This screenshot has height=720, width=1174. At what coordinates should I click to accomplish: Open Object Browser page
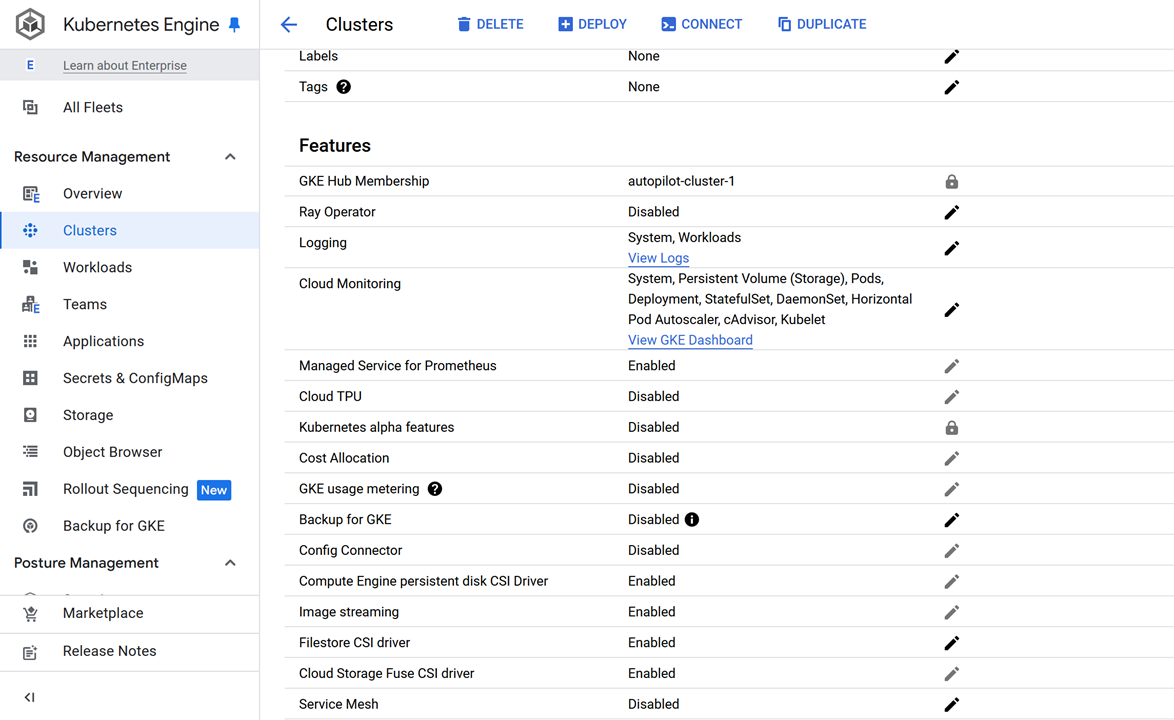130,452
